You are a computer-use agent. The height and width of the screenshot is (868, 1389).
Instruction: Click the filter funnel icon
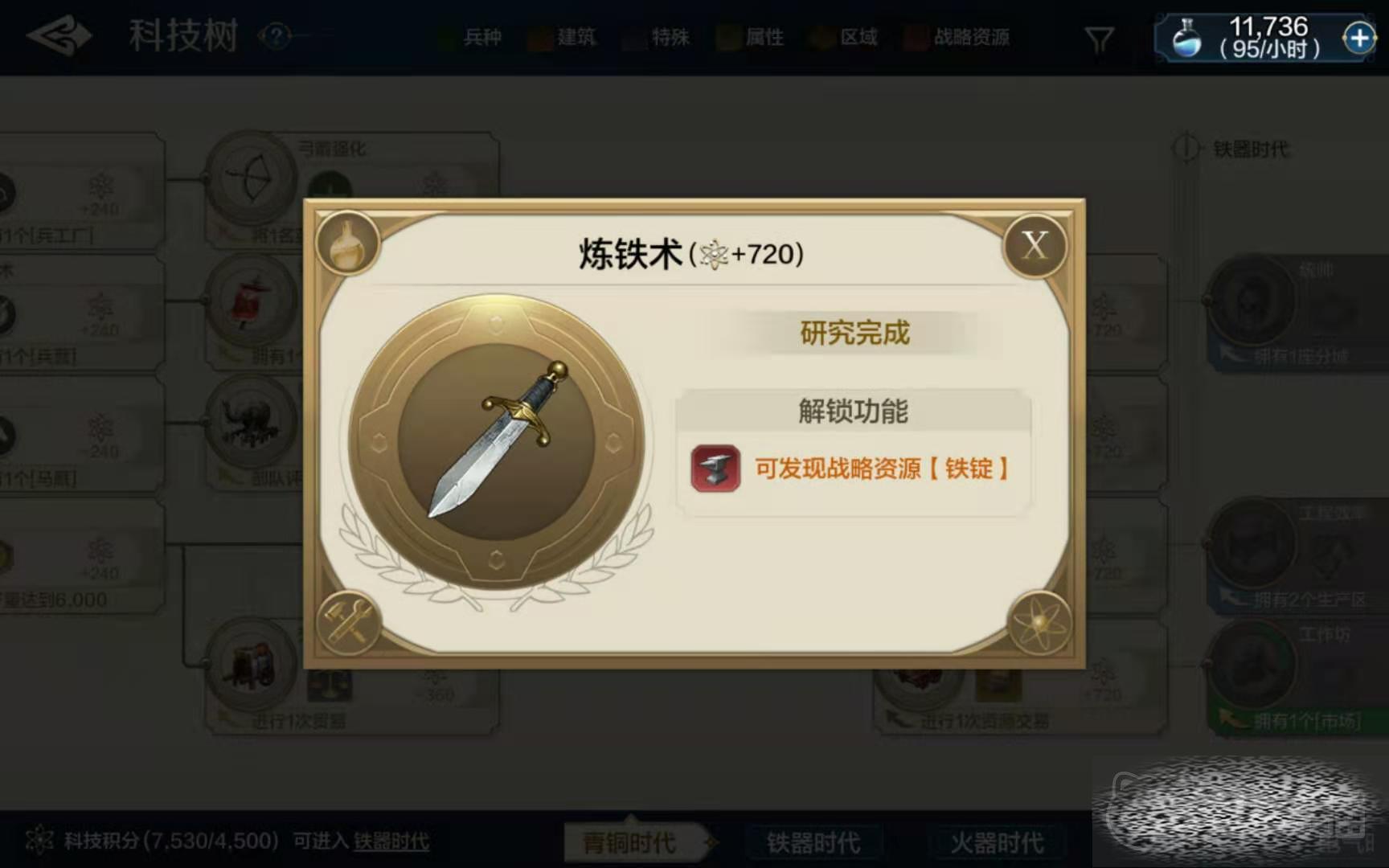pyautogui.click(x=1099, y=39)
